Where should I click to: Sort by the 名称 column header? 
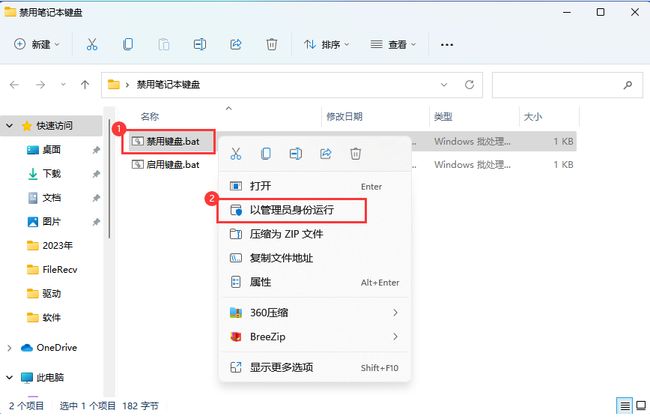pos(150,116)
